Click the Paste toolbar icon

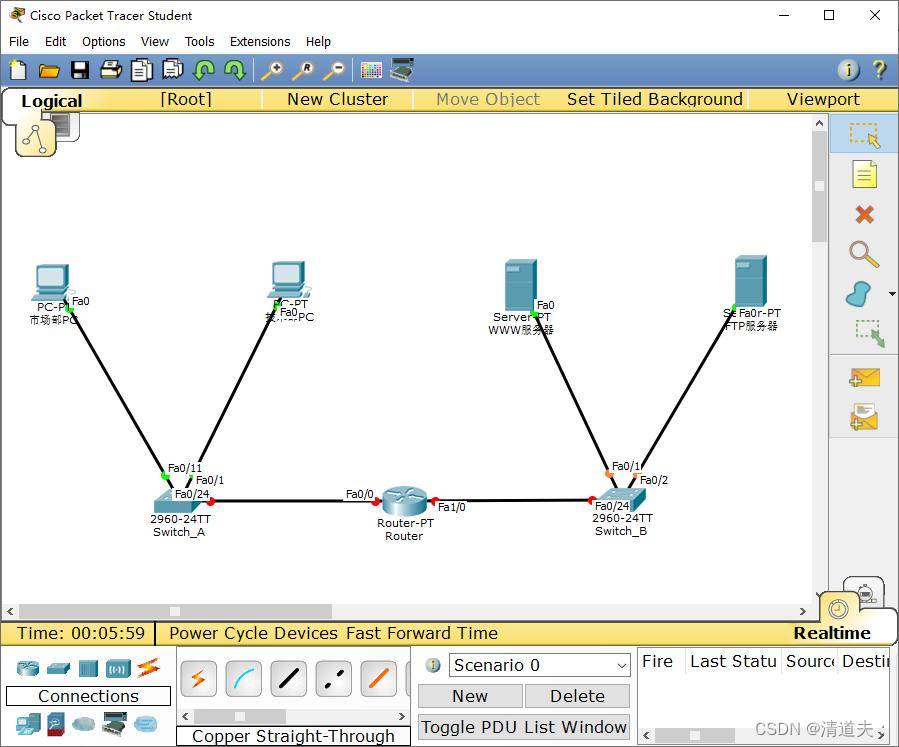tap(173, 69)
